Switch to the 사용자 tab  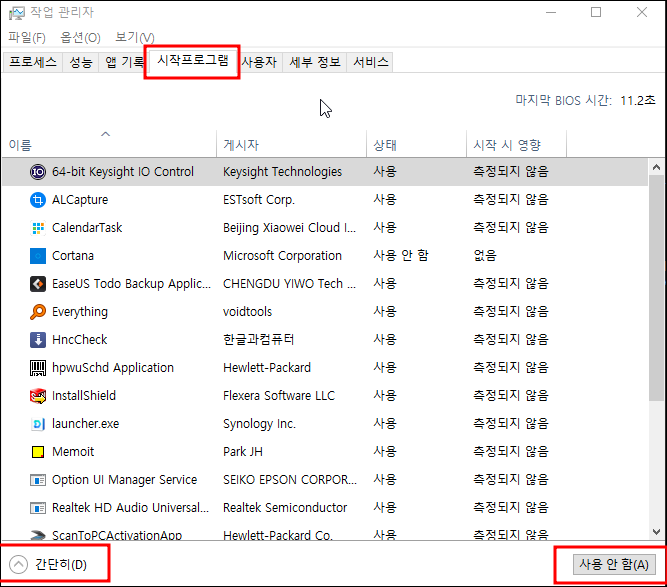(x=259, y=62)
